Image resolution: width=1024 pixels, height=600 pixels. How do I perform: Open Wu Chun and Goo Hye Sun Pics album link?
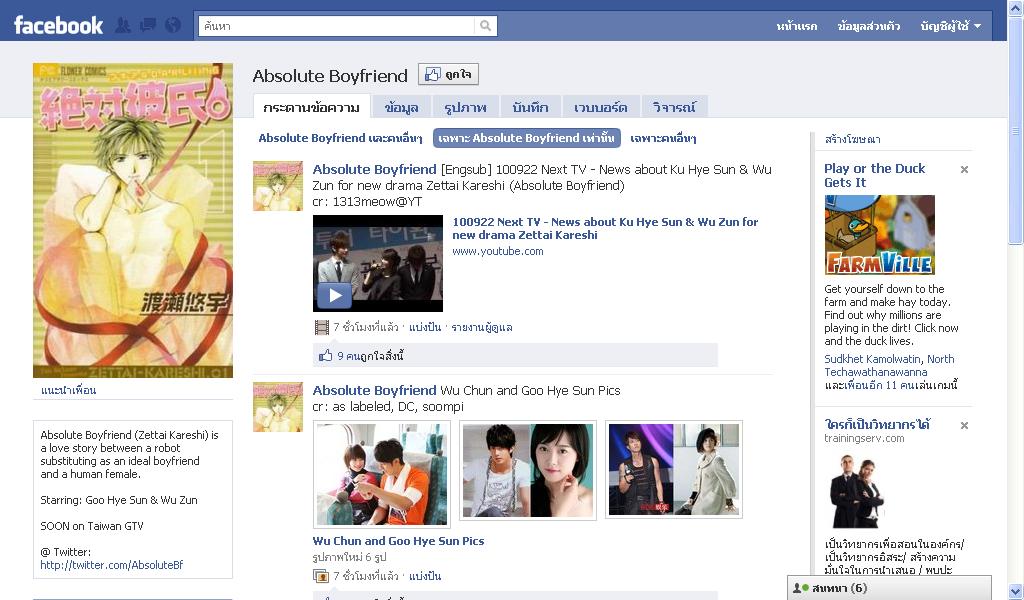click(x=398, y=541)
